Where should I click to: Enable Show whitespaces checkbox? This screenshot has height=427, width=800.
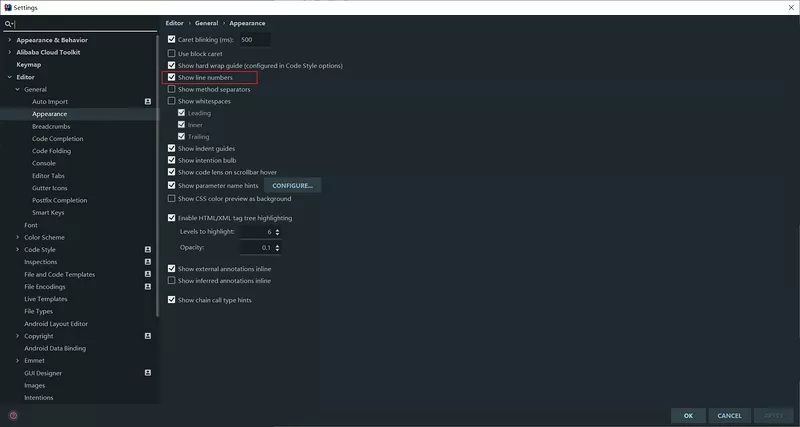(171, 101)
